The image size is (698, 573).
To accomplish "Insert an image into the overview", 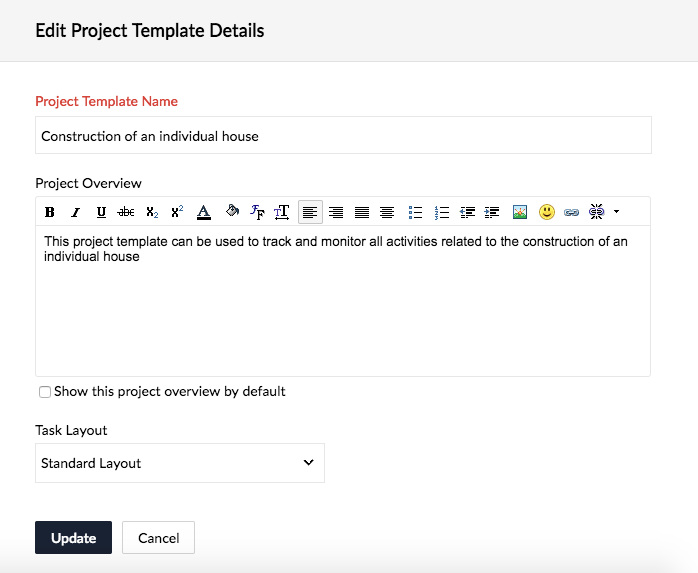I will [520, 212].
